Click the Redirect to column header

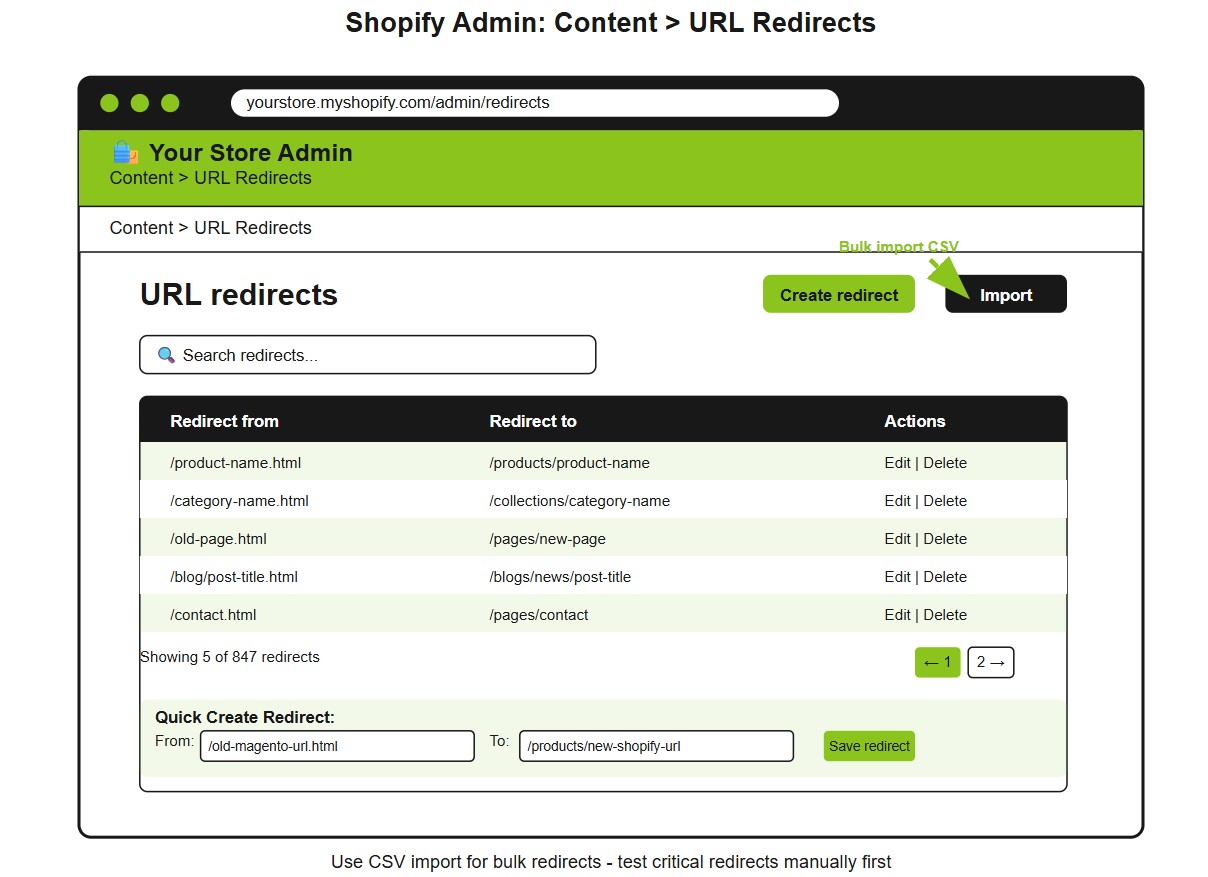(533, 421)
